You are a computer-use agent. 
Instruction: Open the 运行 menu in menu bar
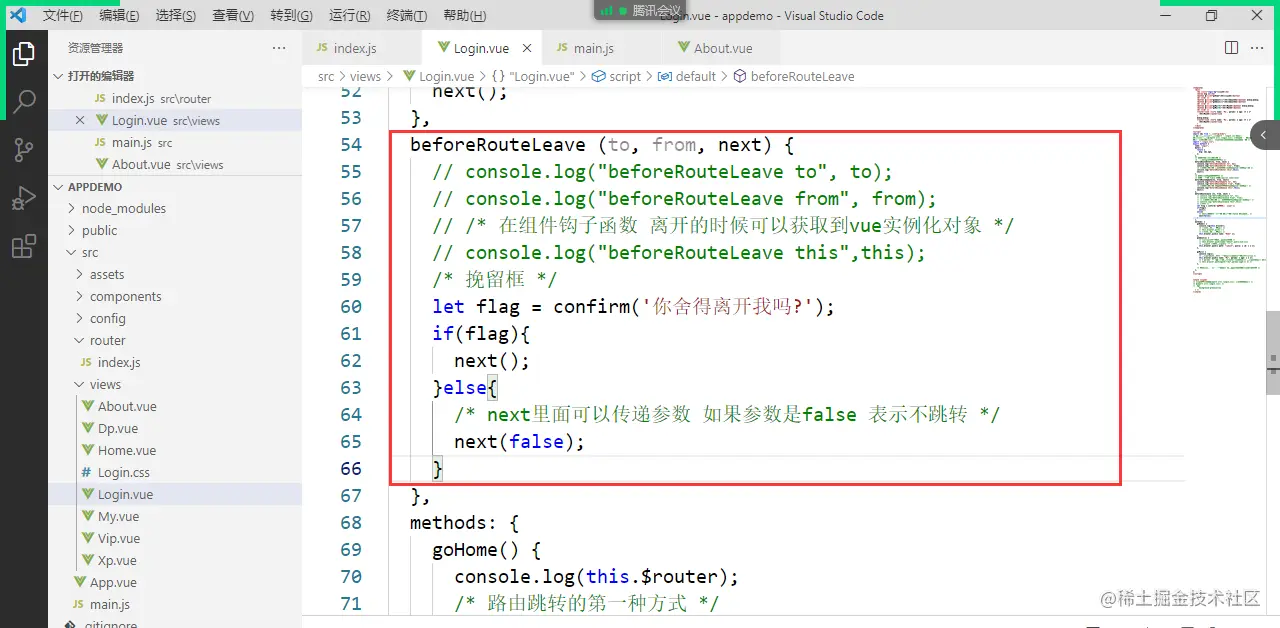(348, 15)
